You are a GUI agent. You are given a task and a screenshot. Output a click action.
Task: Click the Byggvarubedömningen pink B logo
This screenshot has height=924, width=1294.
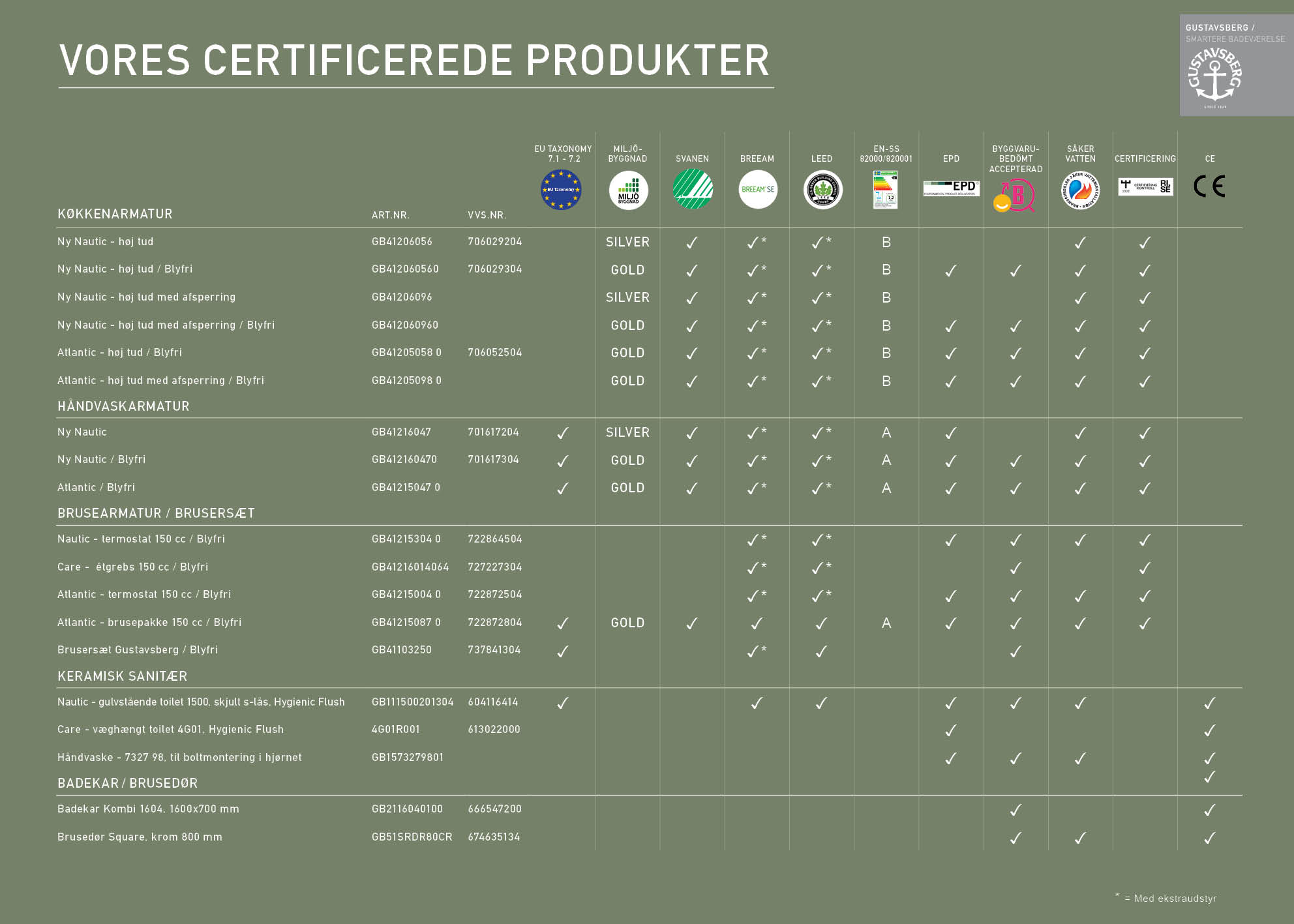(1015, 196)
